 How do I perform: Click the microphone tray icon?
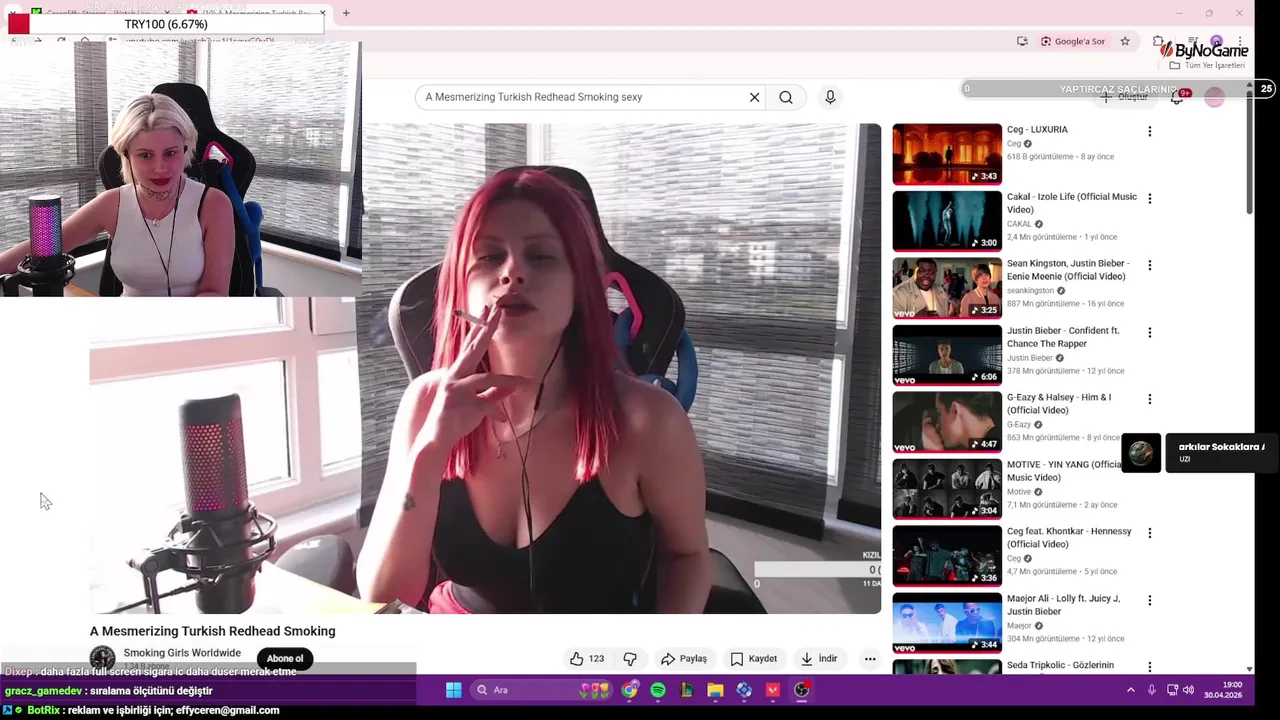[1152, 690]
